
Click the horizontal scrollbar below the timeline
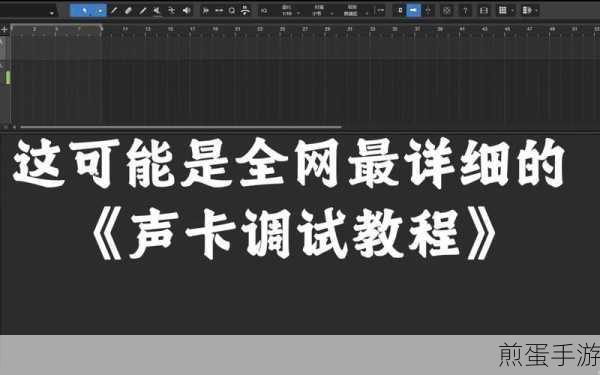click(x=181, y=127)
